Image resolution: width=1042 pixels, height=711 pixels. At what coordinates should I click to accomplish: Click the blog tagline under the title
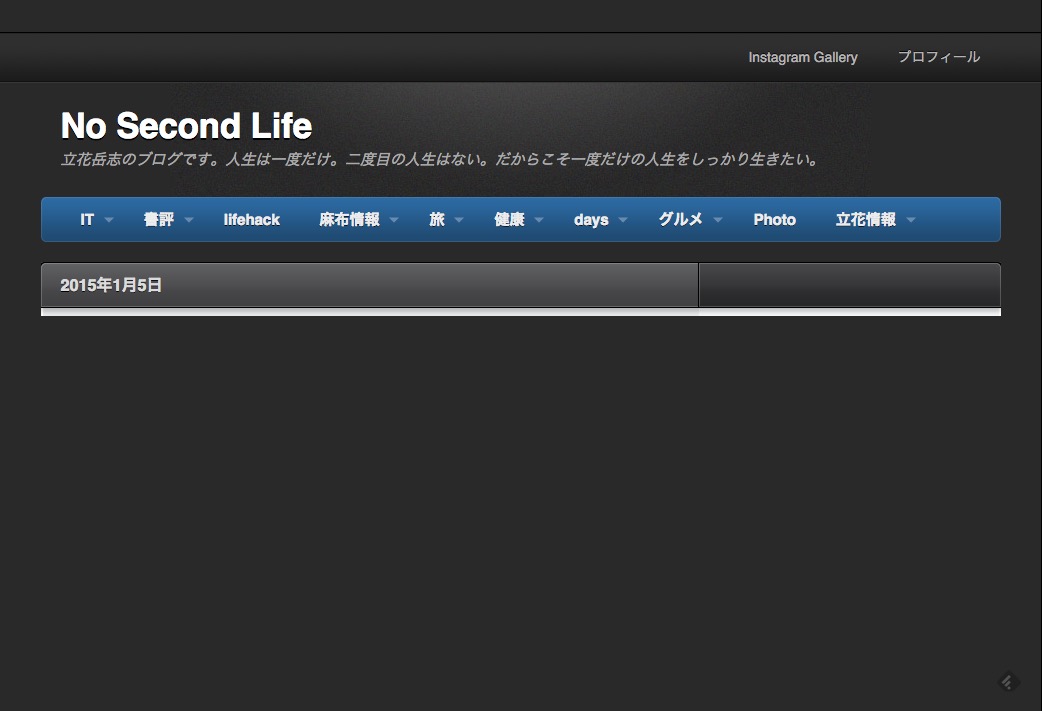coord(440,159)
